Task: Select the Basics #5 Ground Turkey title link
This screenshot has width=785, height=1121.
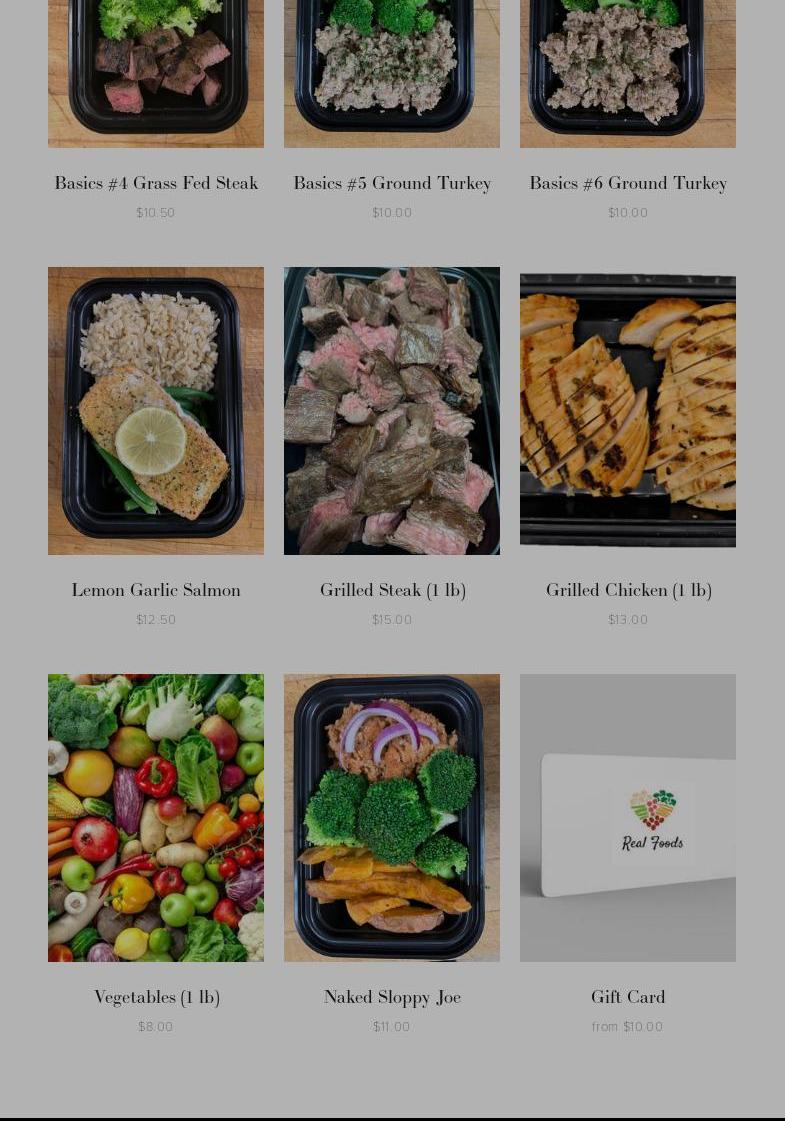Action: coord(392,183)
